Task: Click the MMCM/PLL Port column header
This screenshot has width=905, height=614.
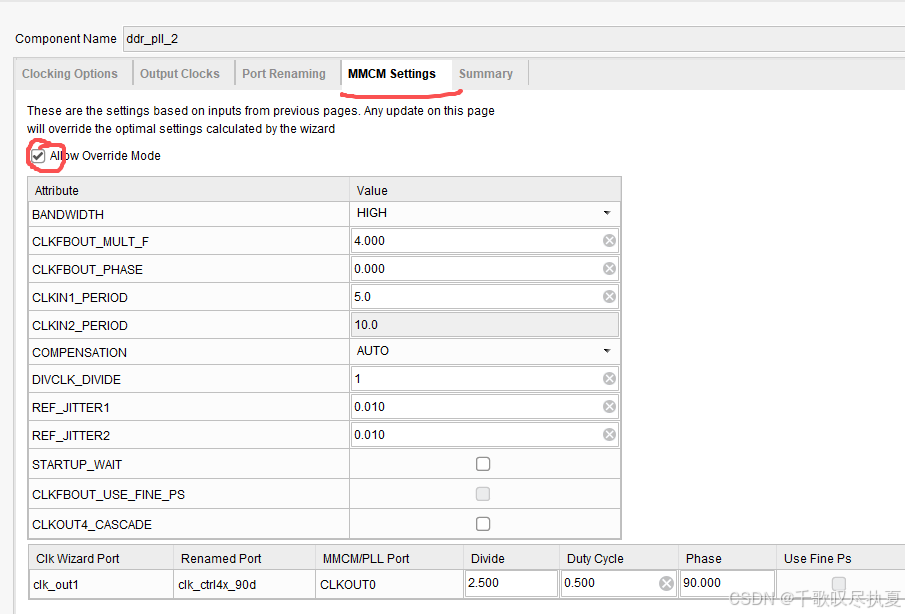Action: 389,559
